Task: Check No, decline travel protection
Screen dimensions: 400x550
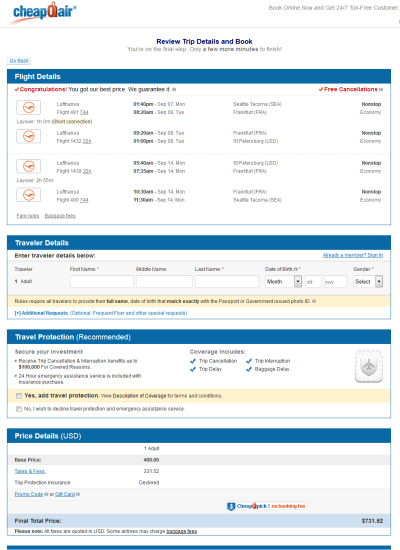Action: coord(19,409)
